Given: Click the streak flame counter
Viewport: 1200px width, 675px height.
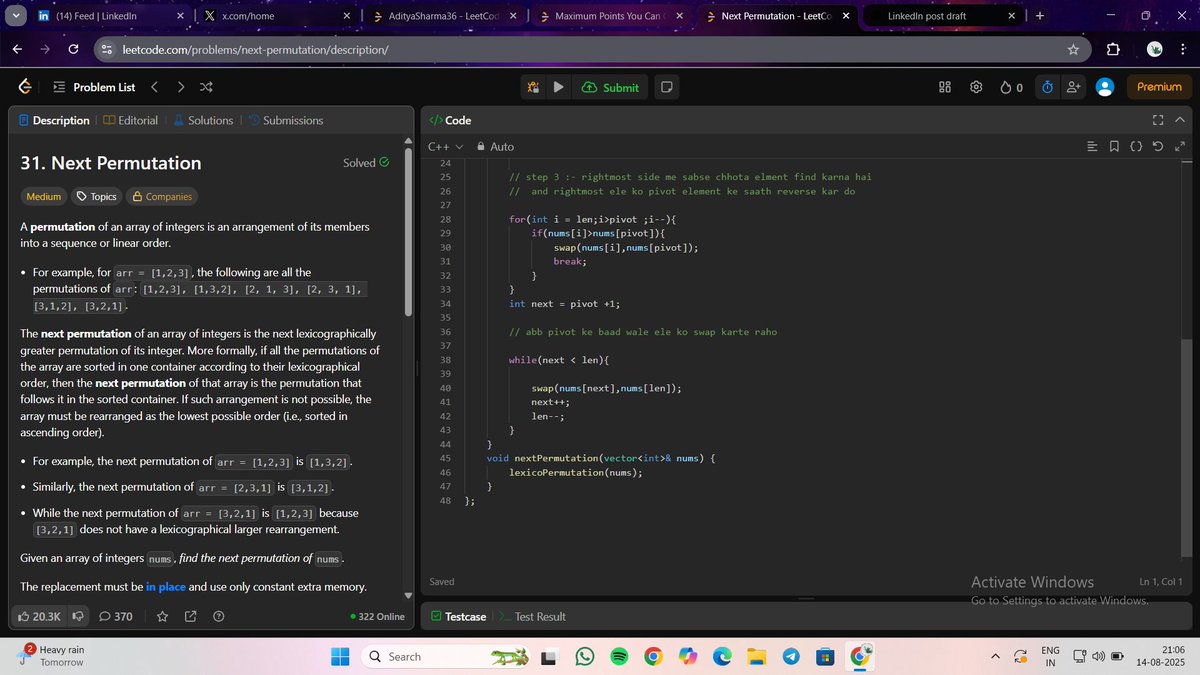Looking at the screenshot, I should pos(1011,87).
